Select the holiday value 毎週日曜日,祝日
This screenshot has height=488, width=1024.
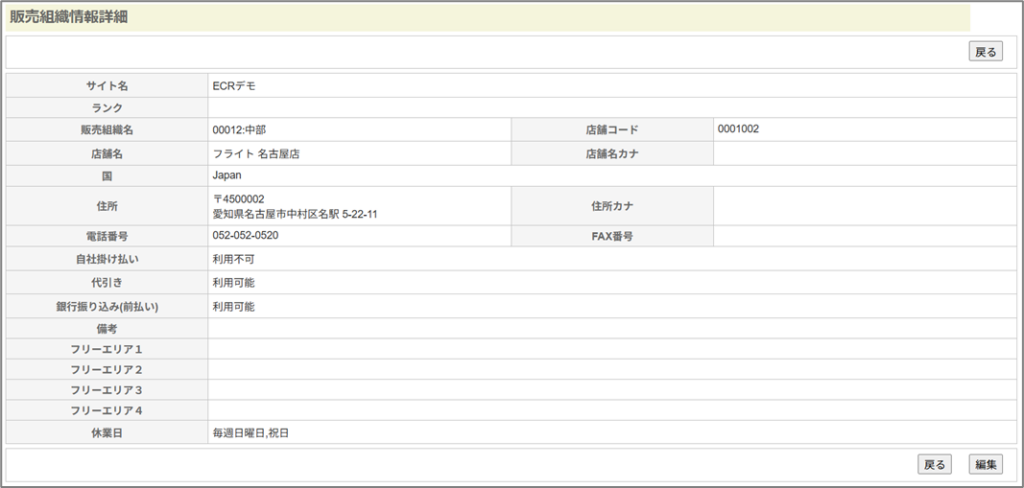pos(256,434)
